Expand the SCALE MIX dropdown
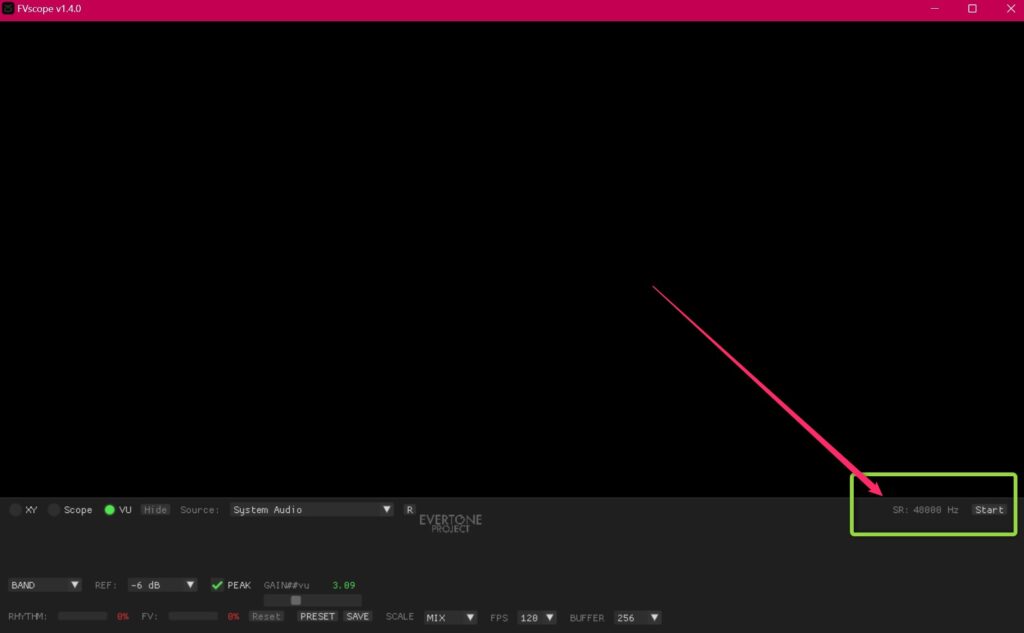The width and height of the screenshot is (1024, 633). pyautogui.click(x=450, y=618)
